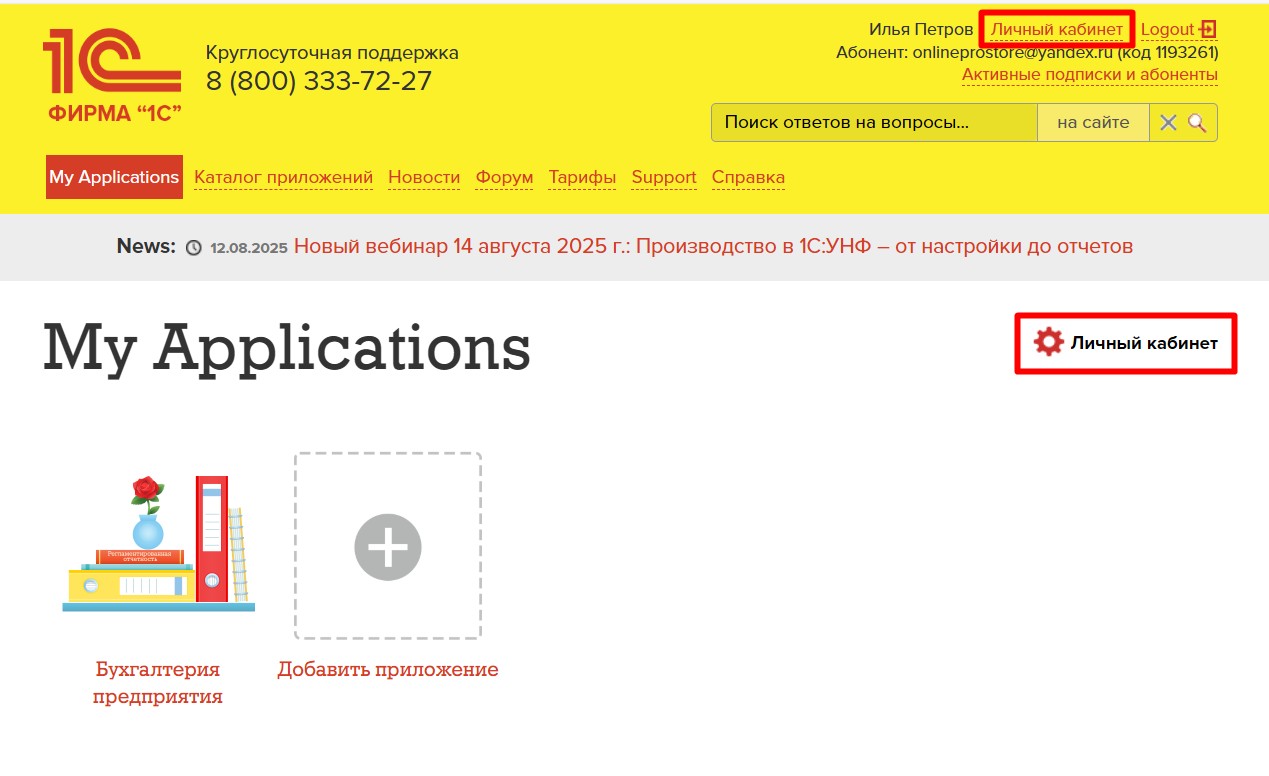1269x776 pixels.
Task: Click the clock icon by news date
Action: [194, 247]
